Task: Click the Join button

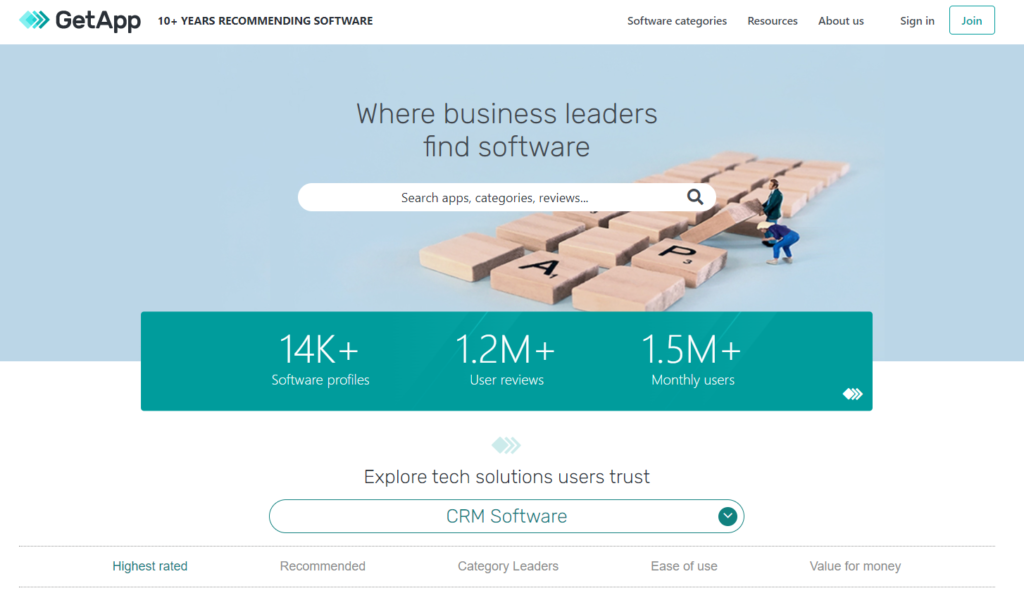Action: pos(971,20)
